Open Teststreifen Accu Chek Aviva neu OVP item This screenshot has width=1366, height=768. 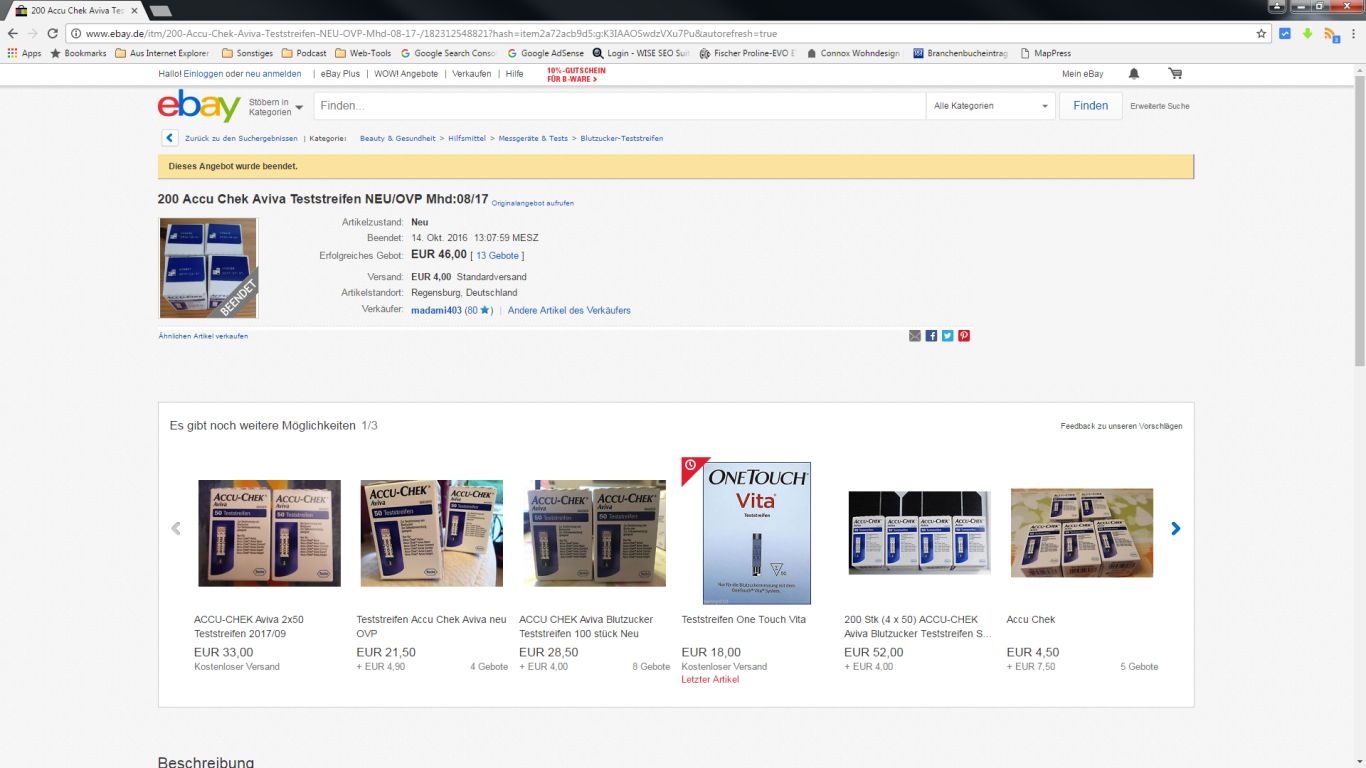(431, 533)
